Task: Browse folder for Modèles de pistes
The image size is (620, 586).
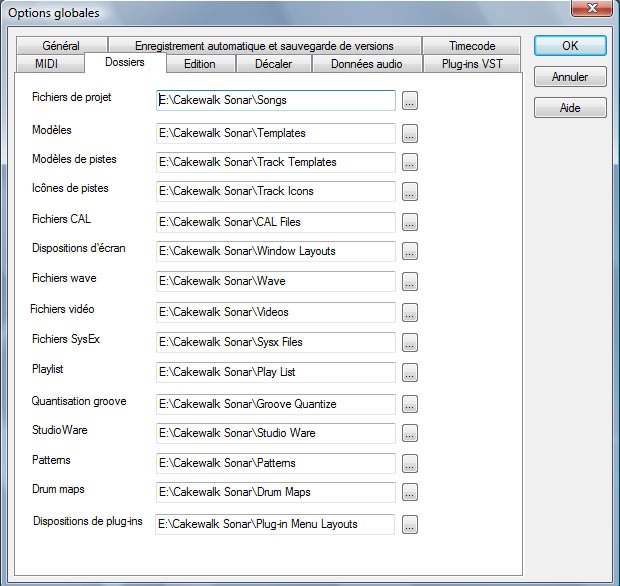Action: (x=410, y=162)
